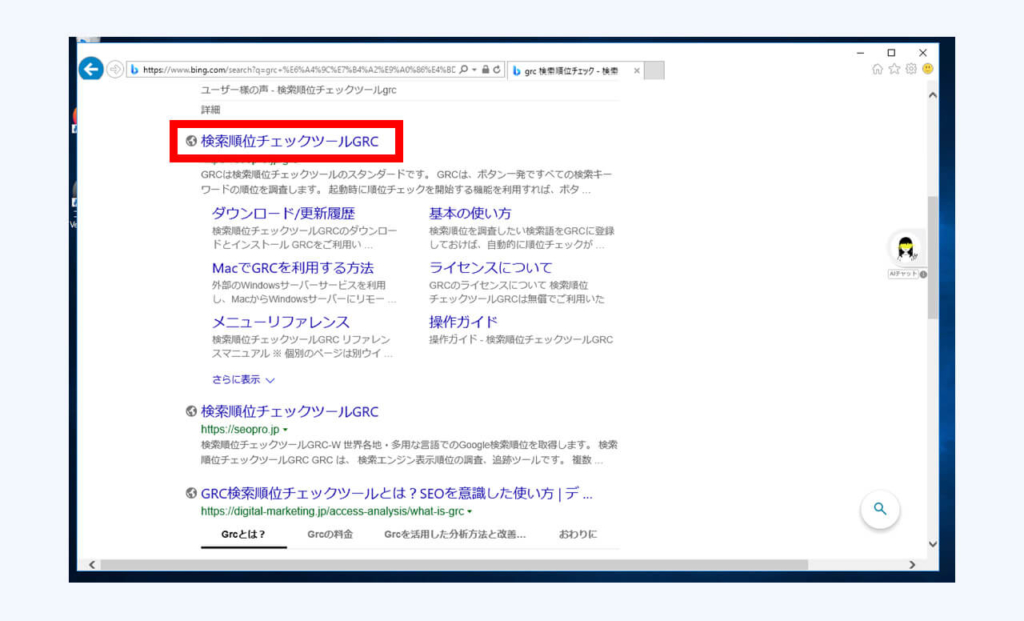Maximize the browser window
Image resolution: width=1024 pixels, height=621 pixels.
891,53
